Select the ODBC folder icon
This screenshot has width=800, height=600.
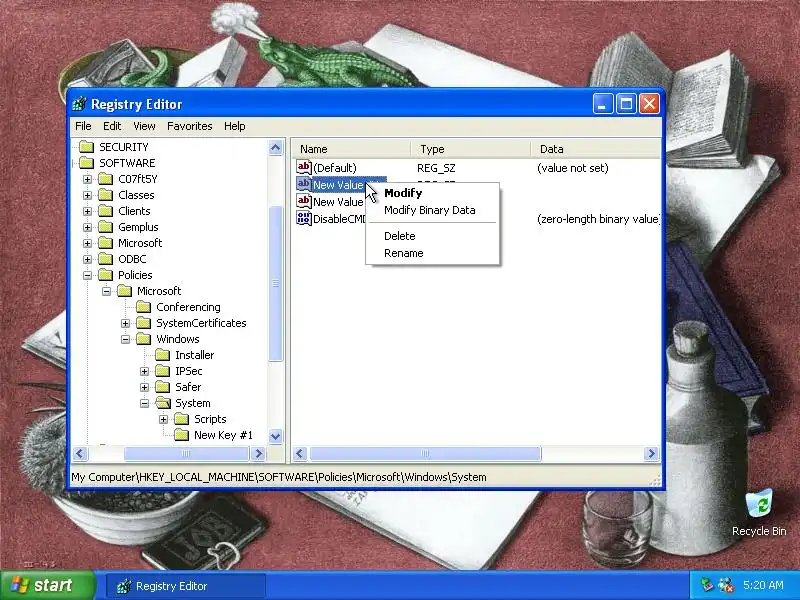click(x=106, y=259)
